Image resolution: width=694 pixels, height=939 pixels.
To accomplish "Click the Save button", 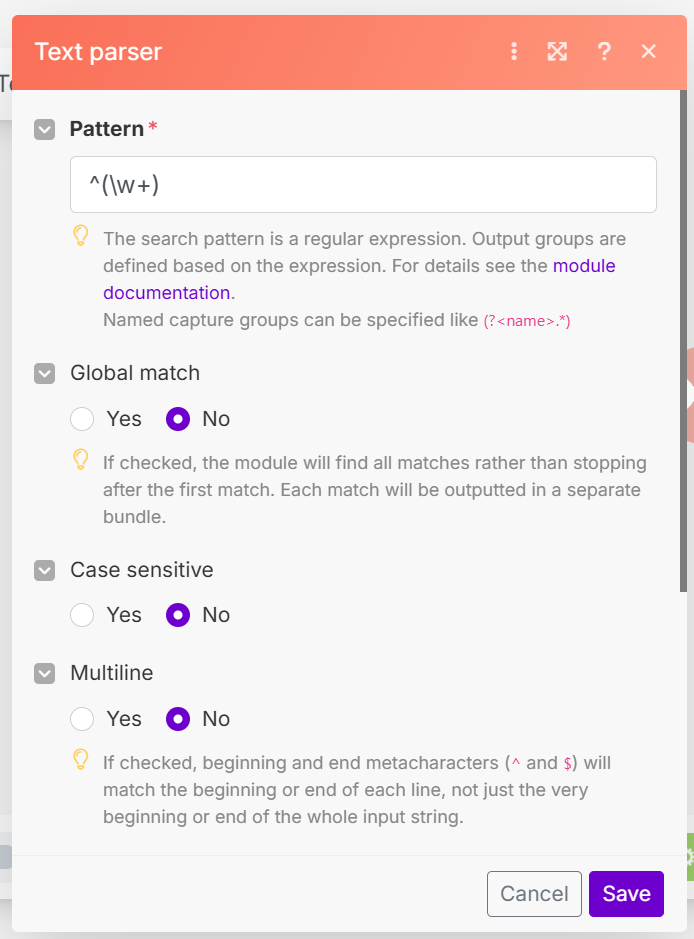I will [x=626, y=894].
